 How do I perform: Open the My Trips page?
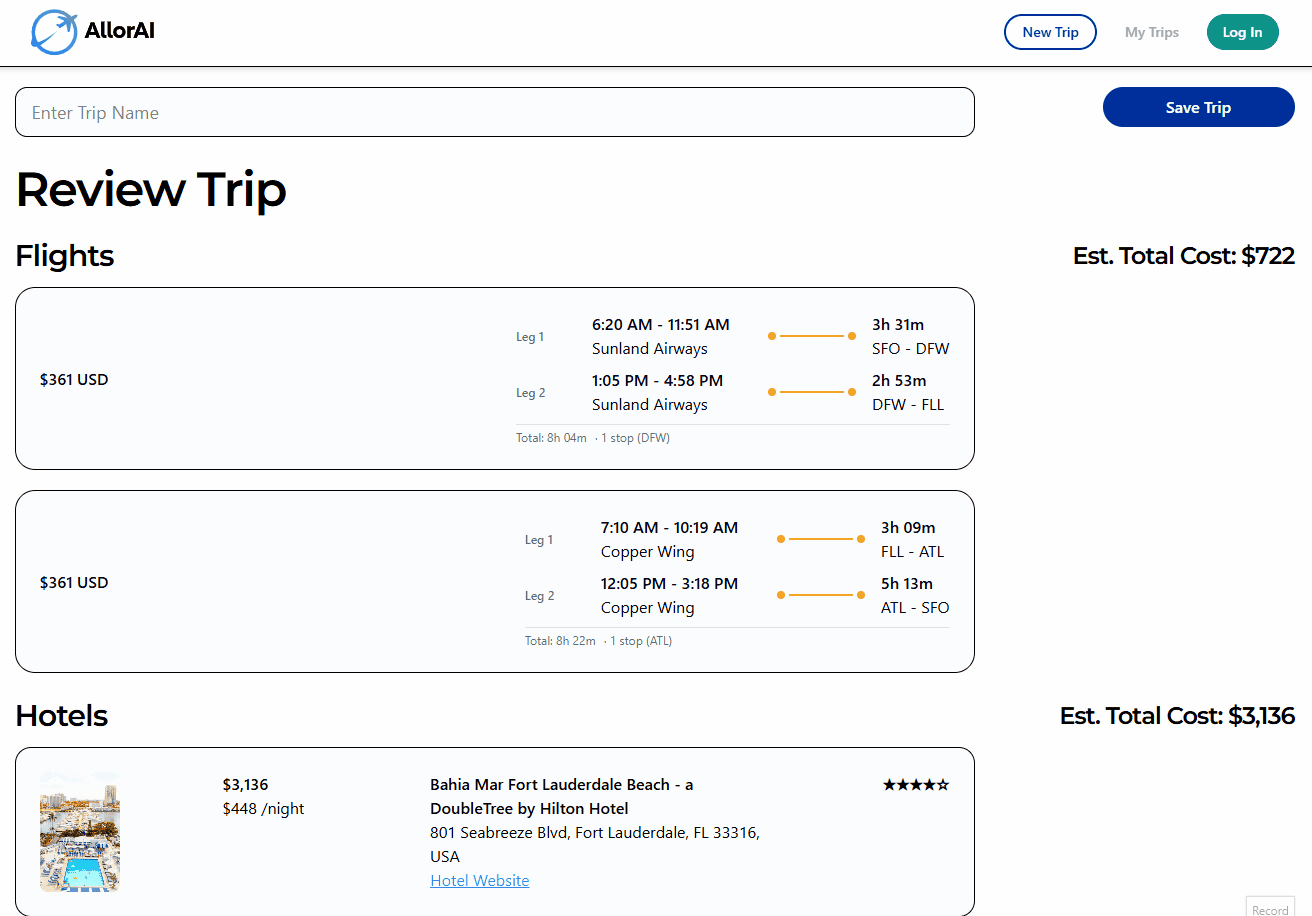1152,32
